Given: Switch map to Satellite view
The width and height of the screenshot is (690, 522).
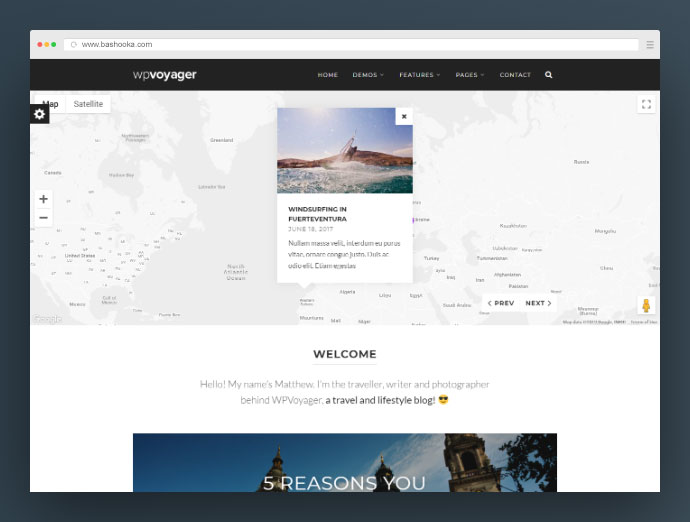Looking at the screenshot, I should tap(88, 104).
